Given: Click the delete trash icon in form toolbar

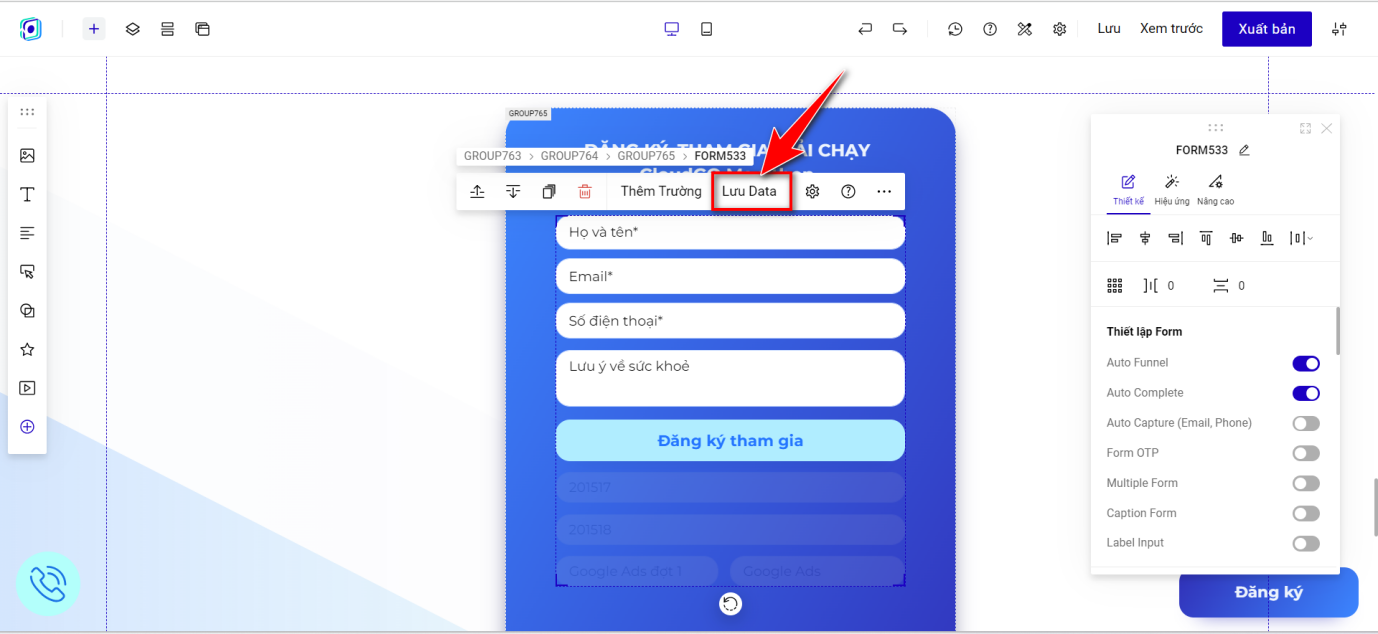Looking at the screenshot, I should [x=585, y=192].
